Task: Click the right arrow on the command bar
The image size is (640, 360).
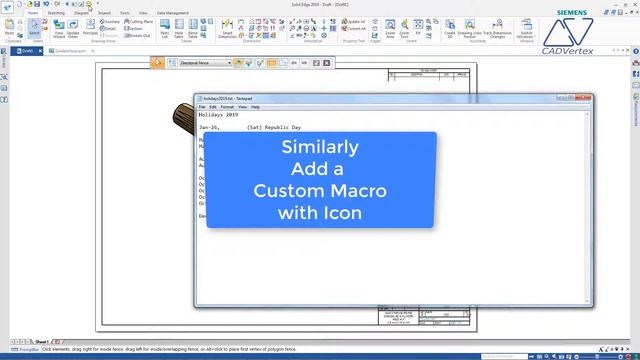Action: 304,63
